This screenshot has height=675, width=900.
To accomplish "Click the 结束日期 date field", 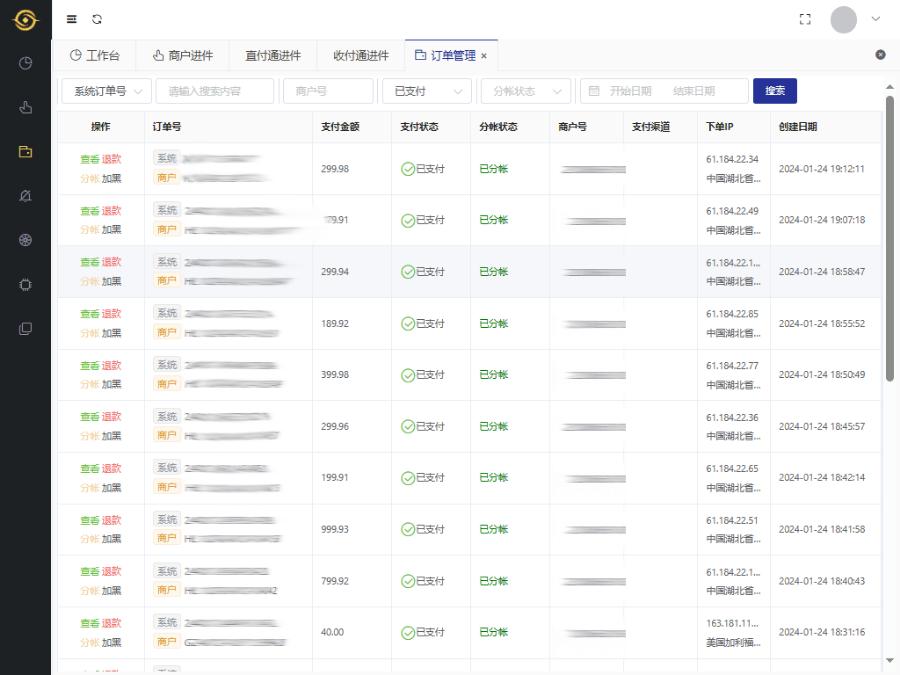I will coord(693,91).
